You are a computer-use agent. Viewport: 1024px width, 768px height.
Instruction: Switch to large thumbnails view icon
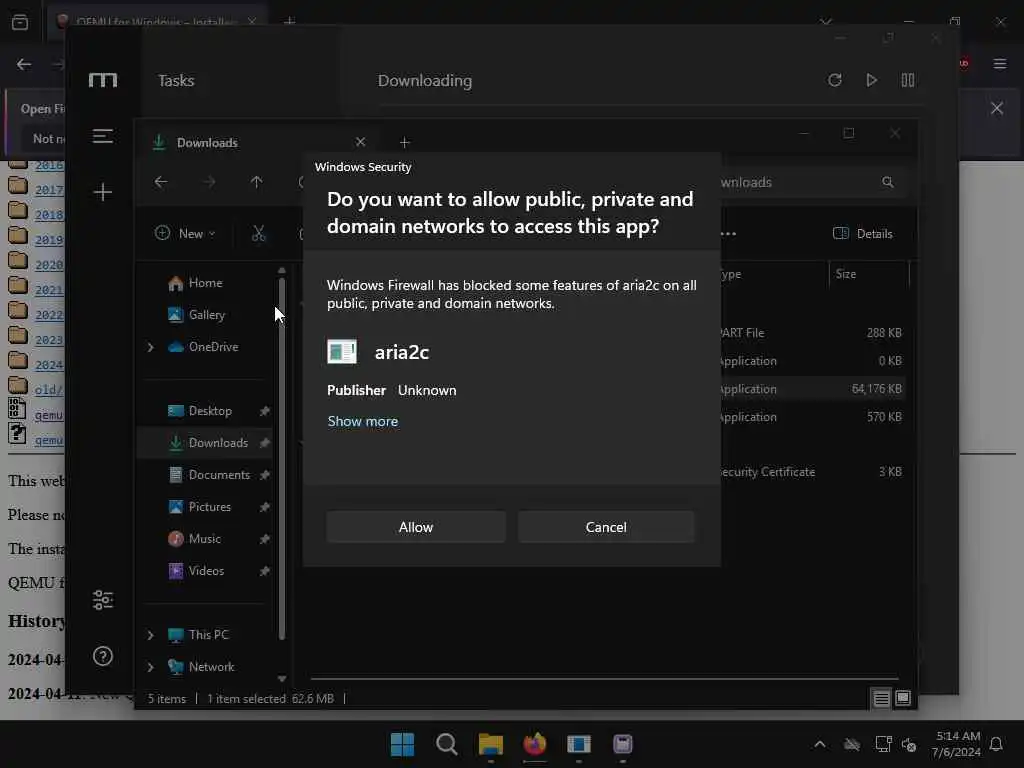click(x=903, y=699)
